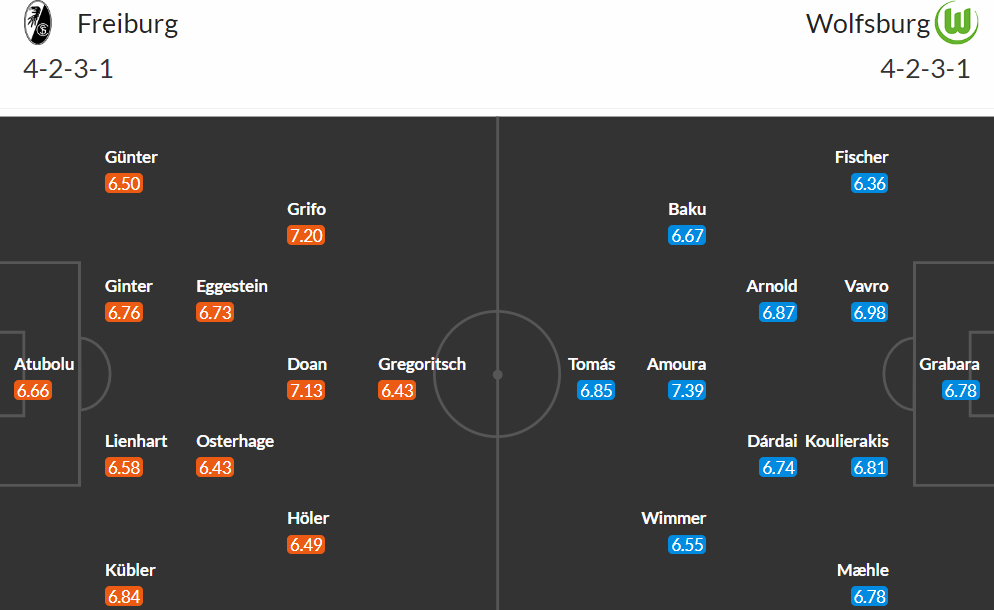
Task: Click the Wolfsburg club logo
Action: [x=957, y=23]
